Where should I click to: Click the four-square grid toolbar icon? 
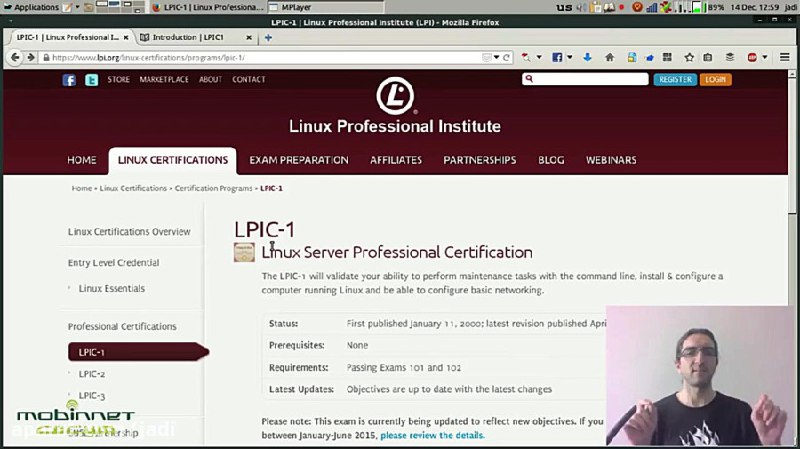[667, 58]
